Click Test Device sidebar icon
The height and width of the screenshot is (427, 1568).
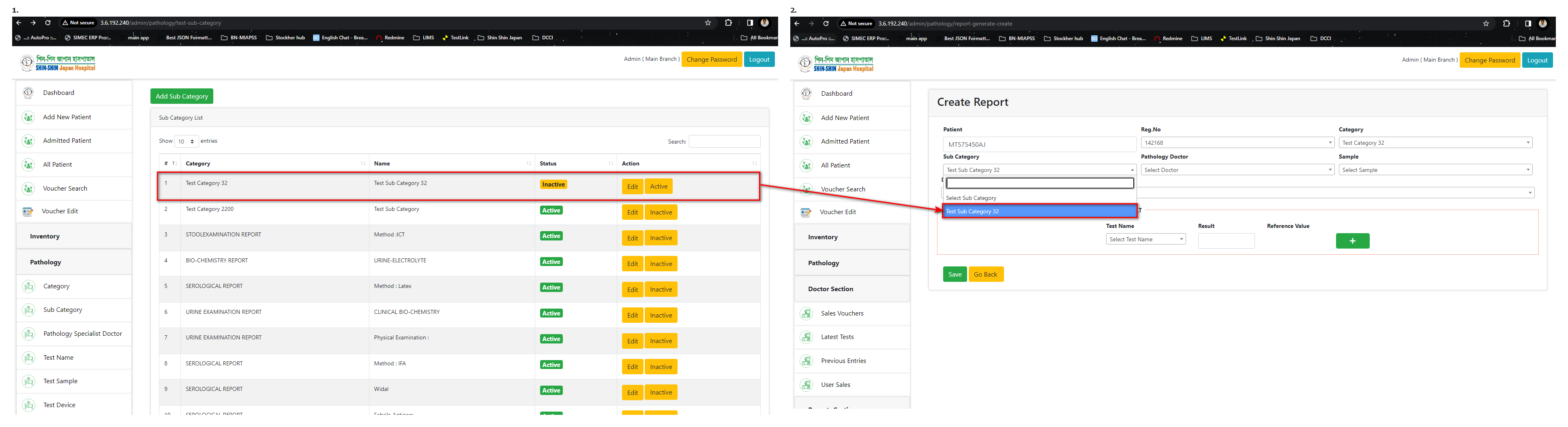(x=29, y=405)
